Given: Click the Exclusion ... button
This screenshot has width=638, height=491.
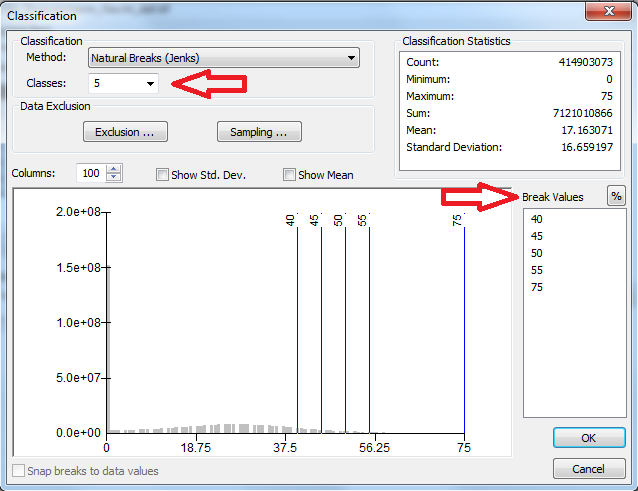Looking at the screenshot, I should point(125,132).
